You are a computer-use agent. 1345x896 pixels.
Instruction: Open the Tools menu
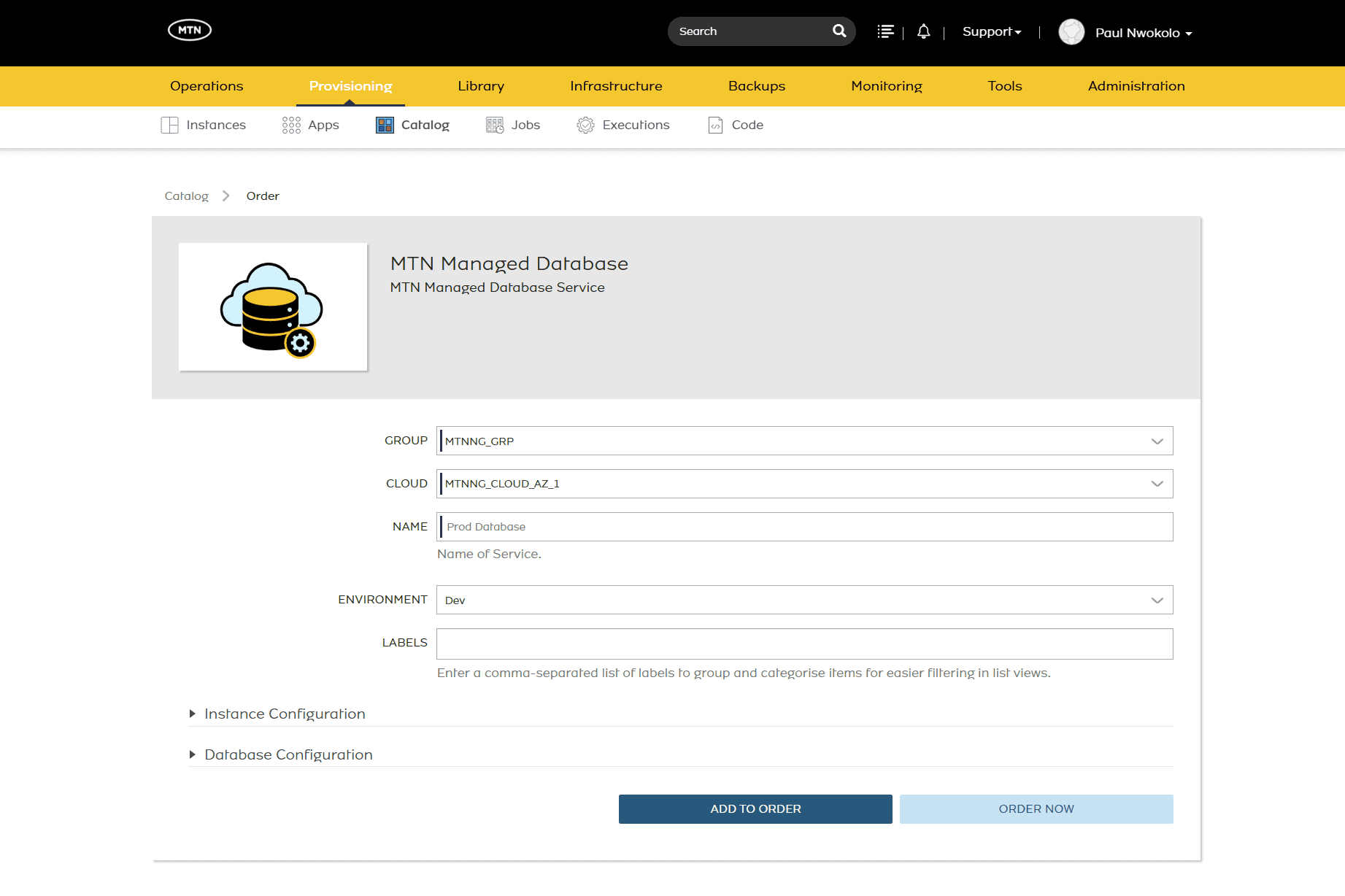[1005, 86]
